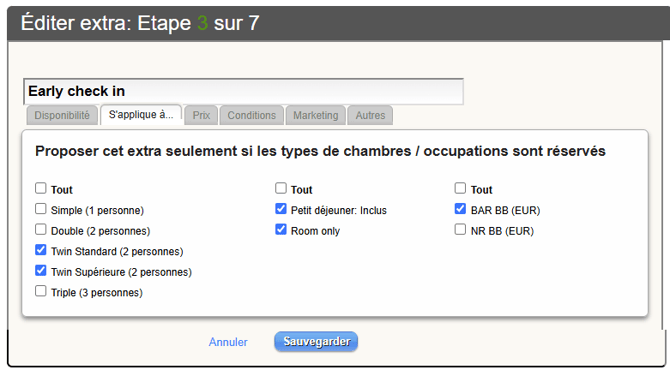The image size is (670, 370).
Task: Go to the Conditions tab
Action: (x=252, y=115)
